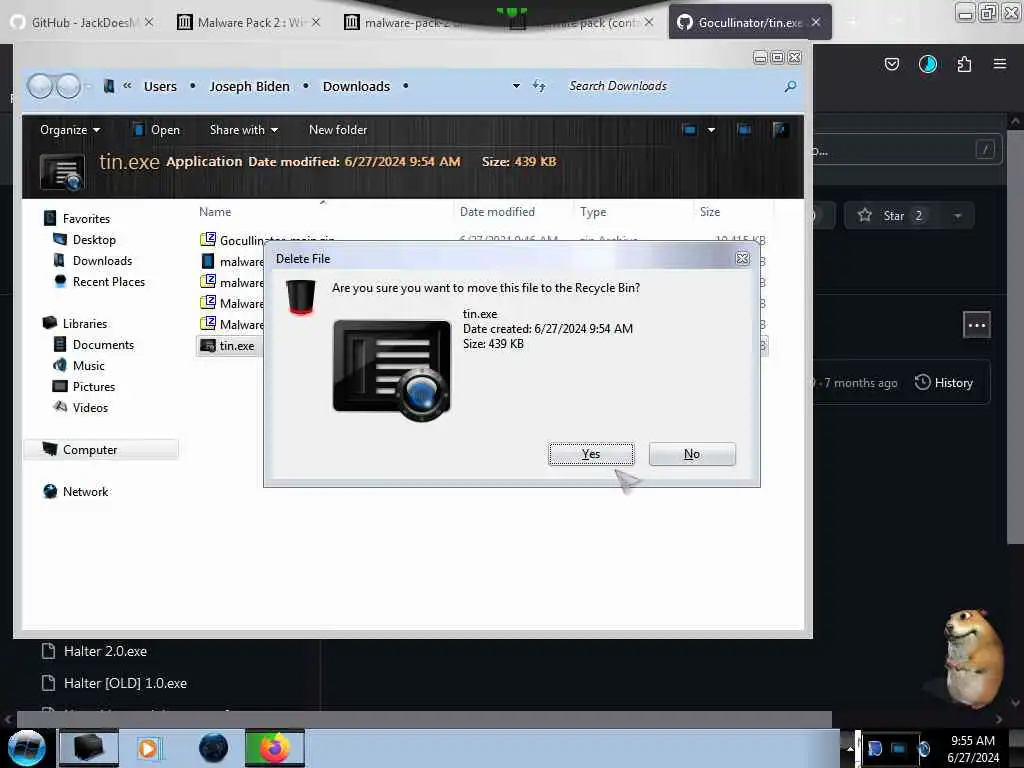This screenshot has height=768, width=1024.
Task: Sort files by Date modified column
Action: pos(497,212)
